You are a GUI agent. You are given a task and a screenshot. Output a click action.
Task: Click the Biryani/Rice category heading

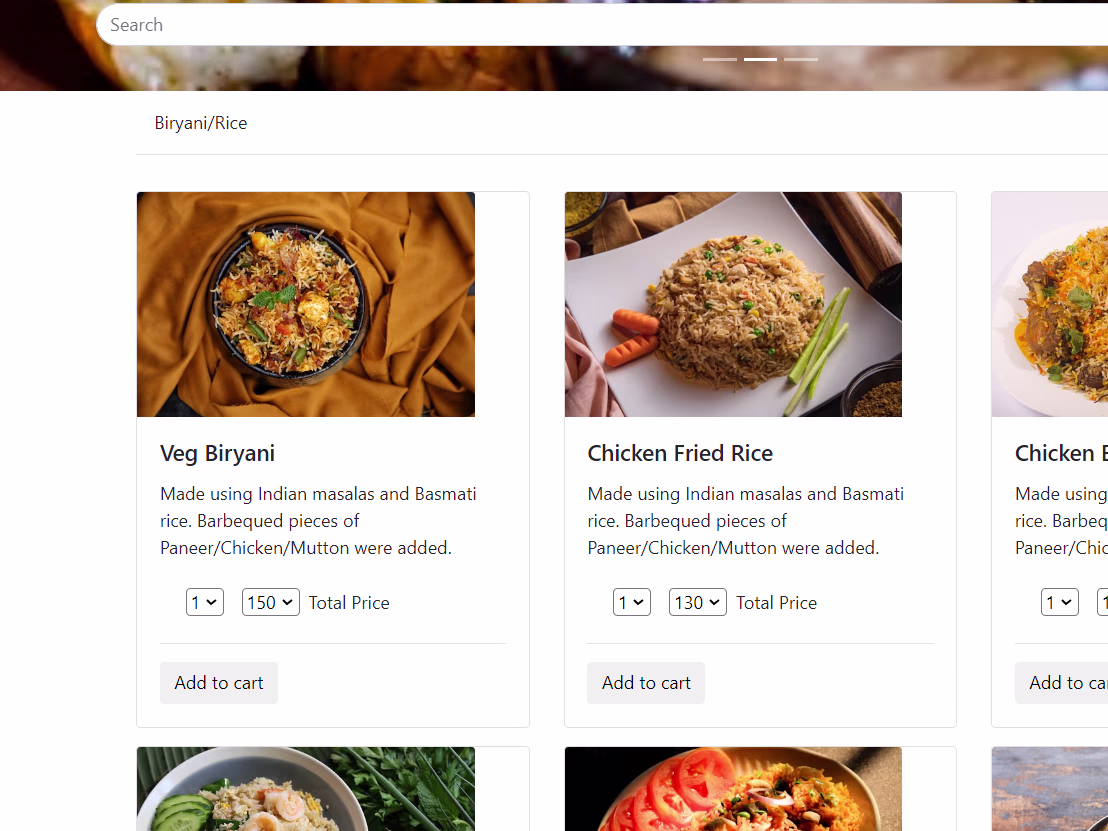point(201,123)
